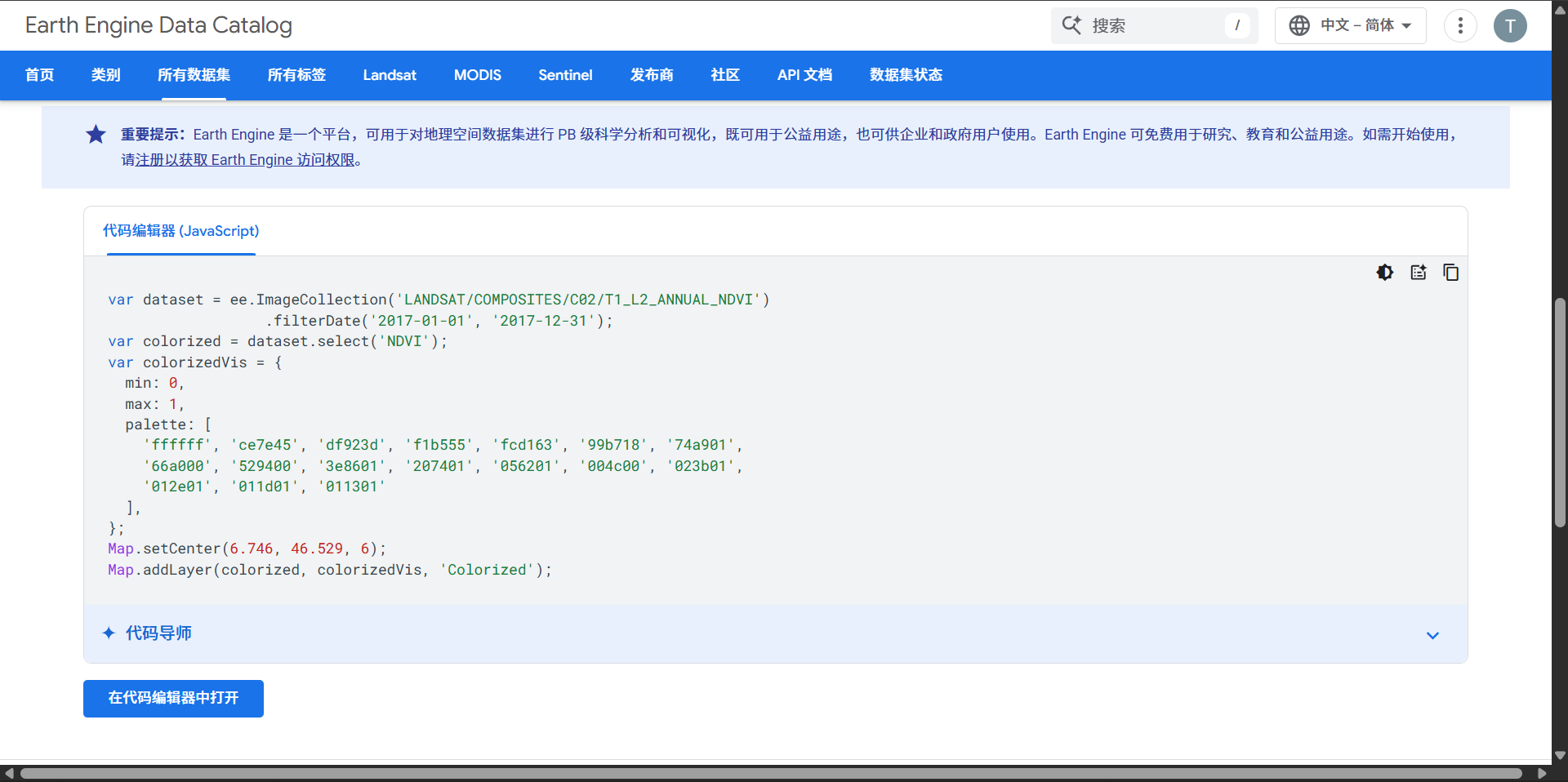Click palette value '011301'
The image size is (1568, 782).
352,487
